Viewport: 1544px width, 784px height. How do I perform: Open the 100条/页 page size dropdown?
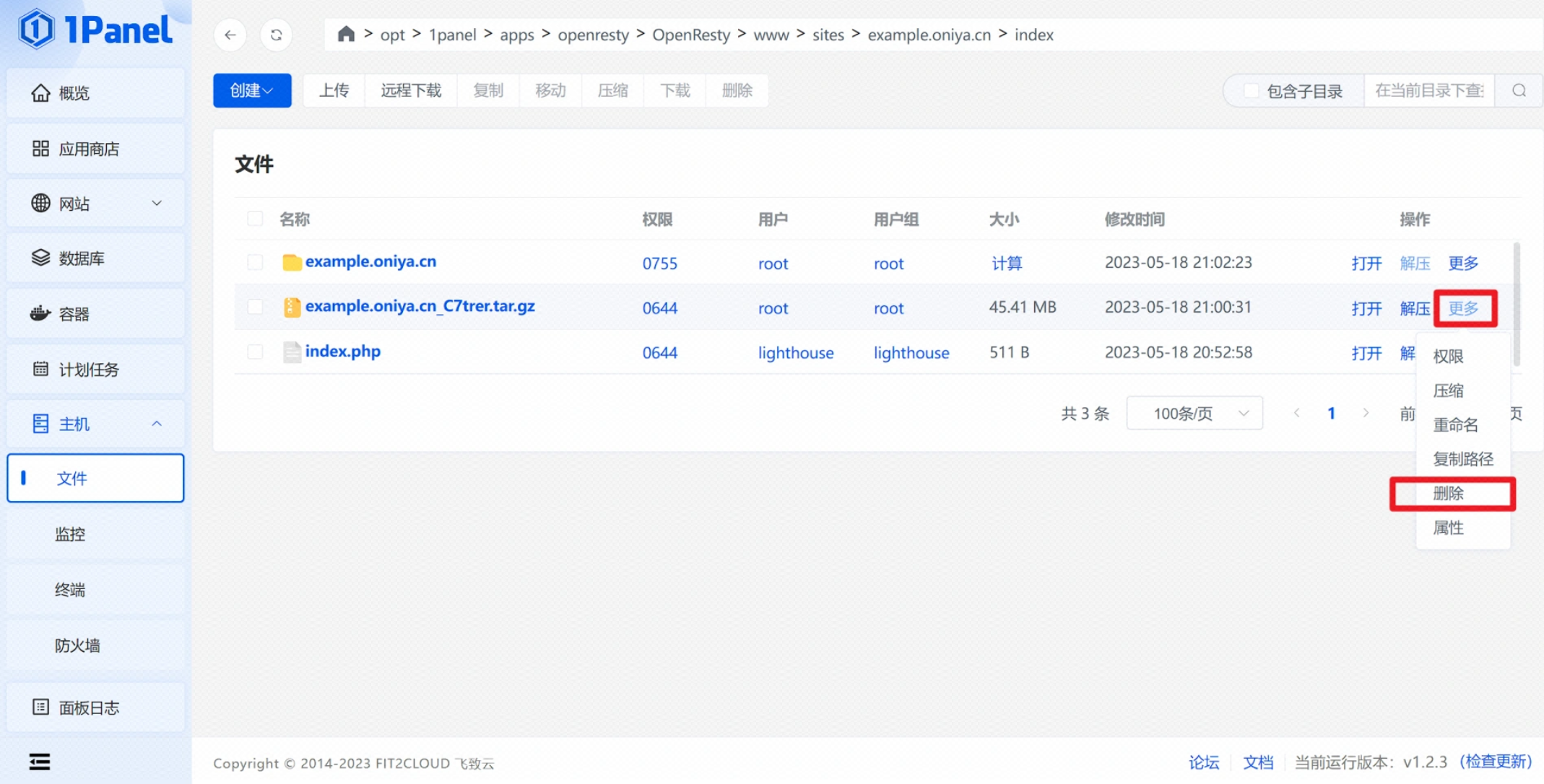tap(1194, 413)
